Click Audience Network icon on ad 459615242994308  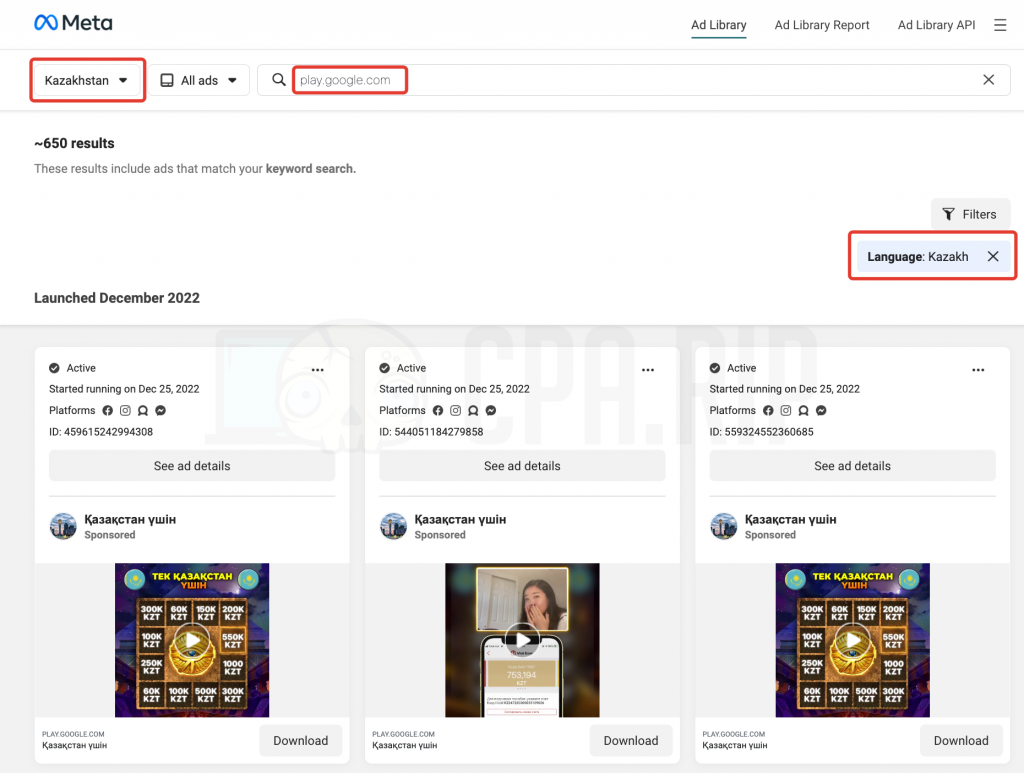[x=143, y=410]
